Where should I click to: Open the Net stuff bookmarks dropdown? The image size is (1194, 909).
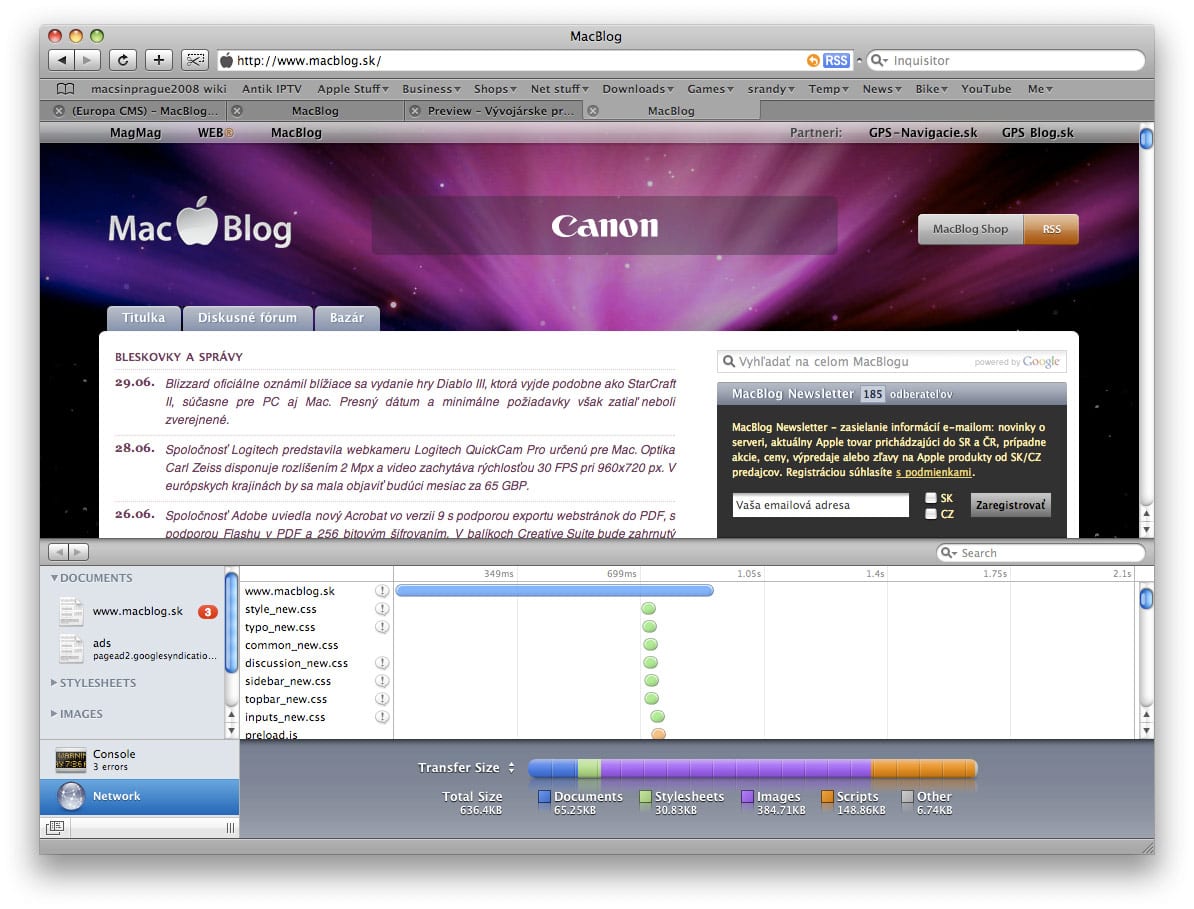click(560, 88)
